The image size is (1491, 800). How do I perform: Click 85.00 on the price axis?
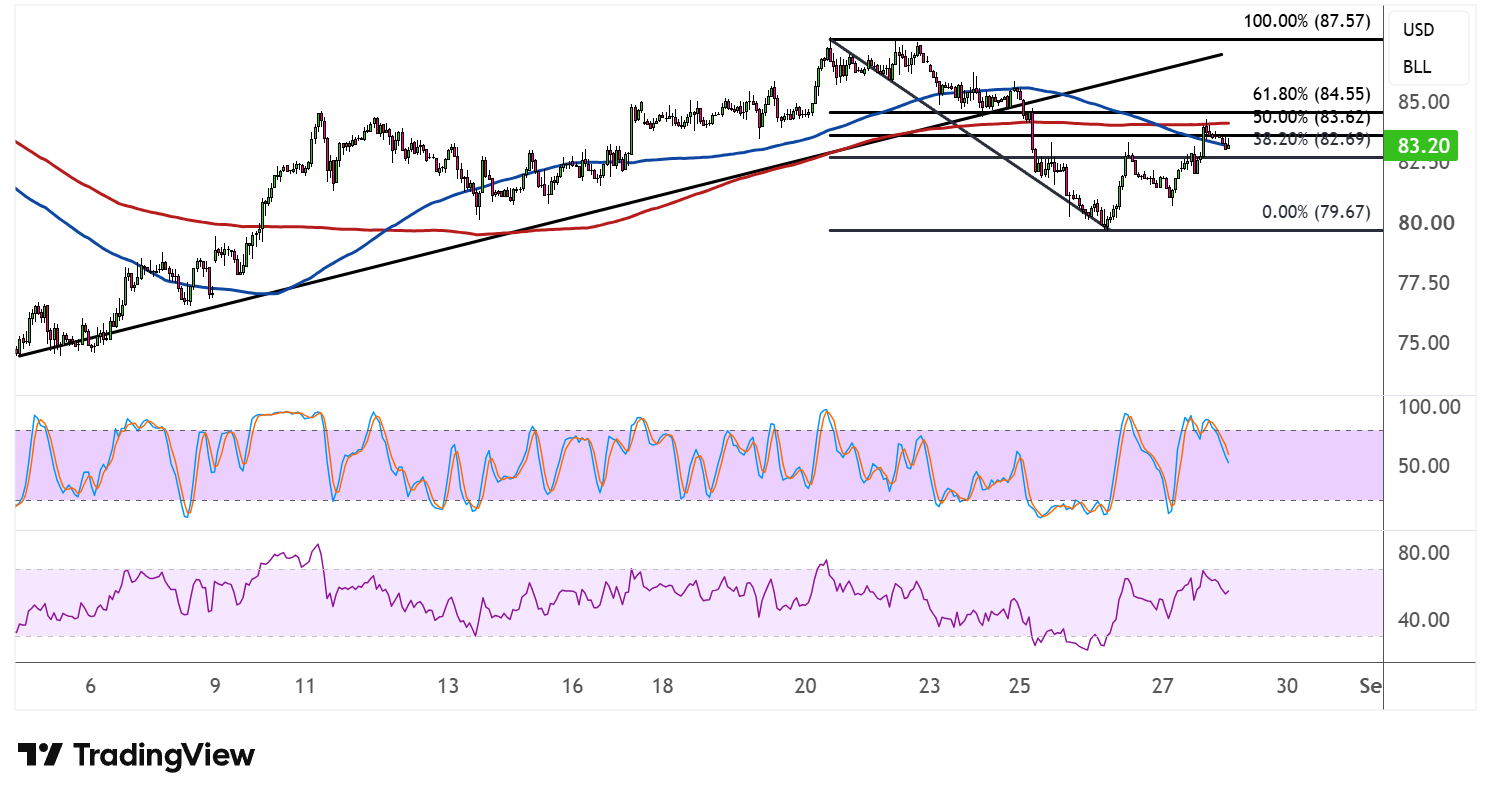pos(1424,102)
